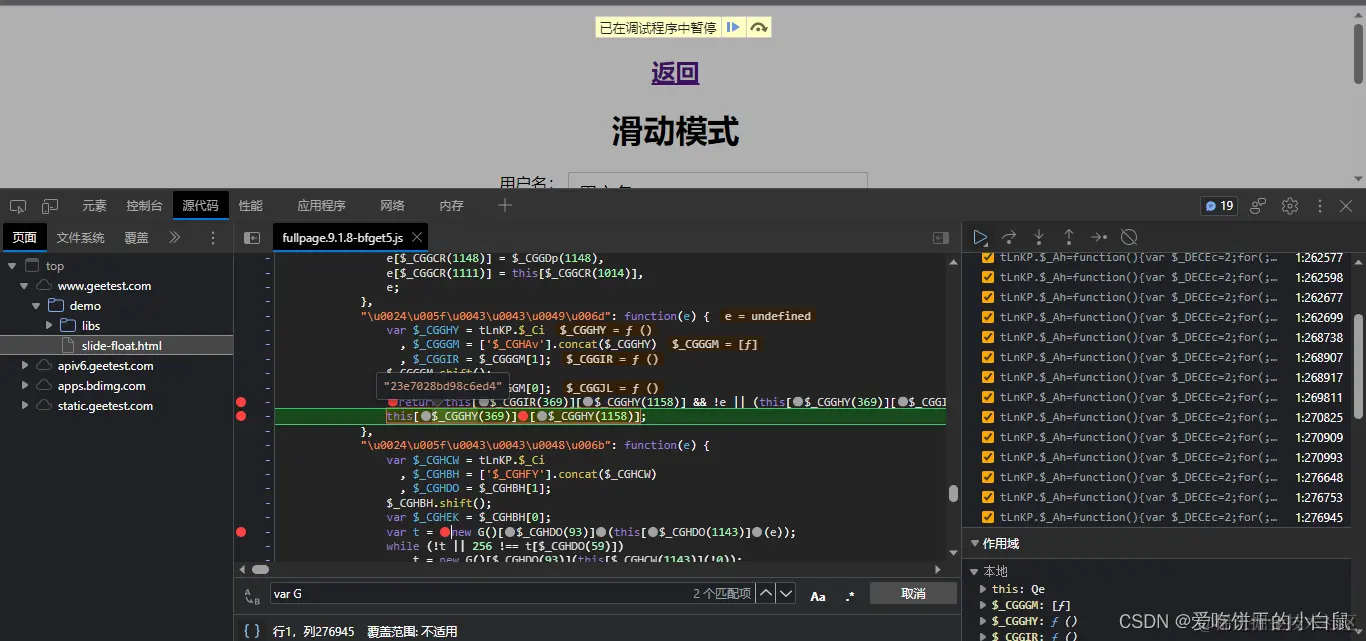Collapse the top frame tree node
This screenshot has width=1366, height=641.
(12, 266)
